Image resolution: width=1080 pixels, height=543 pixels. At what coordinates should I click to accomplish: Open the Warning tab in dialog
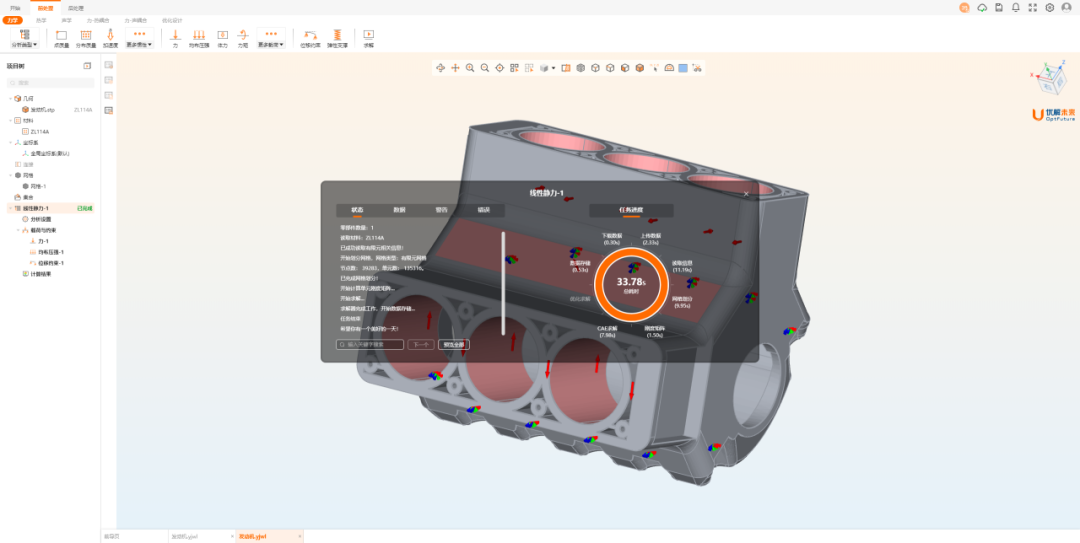441,210
